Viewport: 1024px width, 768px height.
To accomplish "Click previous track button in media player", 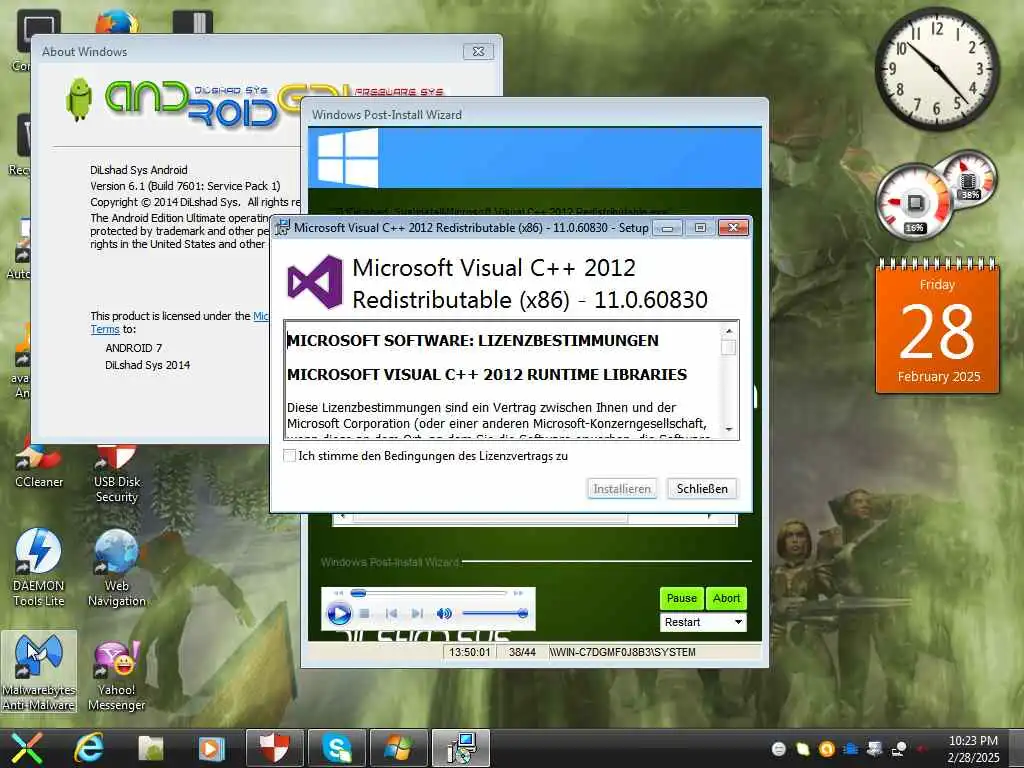I will 391,614.
